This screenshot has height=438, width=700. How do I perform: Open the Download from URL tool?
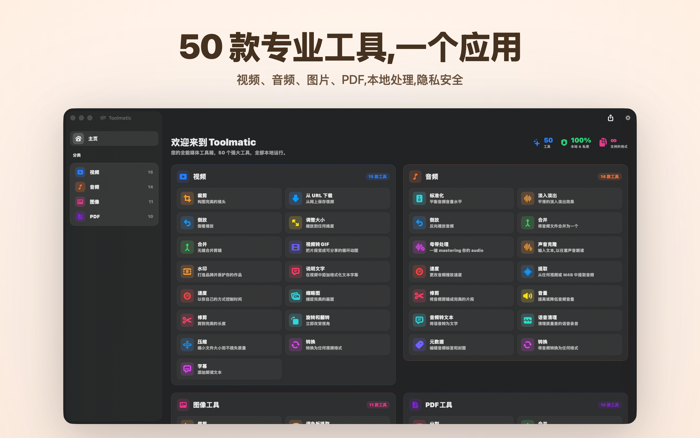click(338, 198)
